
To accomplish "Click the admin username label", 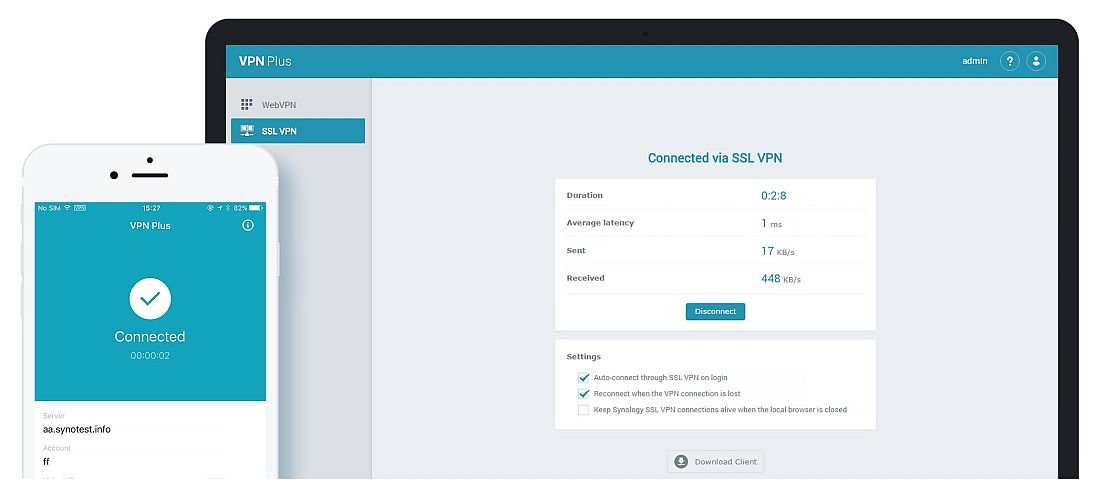I will 974,61.
